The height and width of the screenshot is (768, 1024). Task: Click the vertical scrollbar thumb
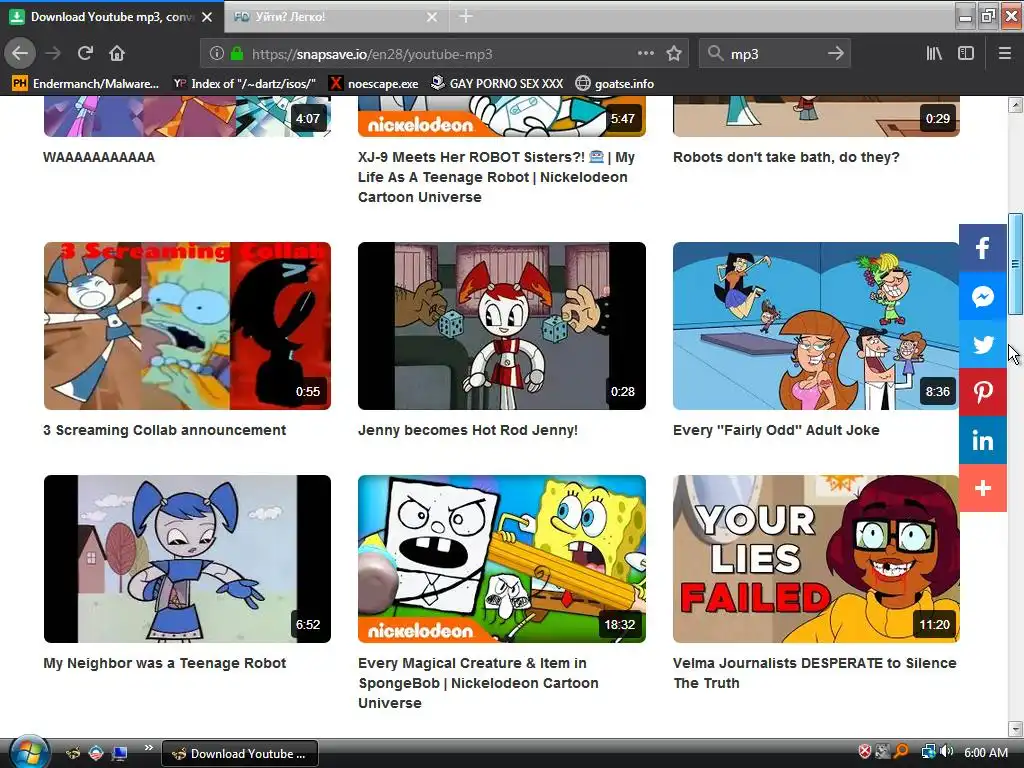(x=1016, y=264)
